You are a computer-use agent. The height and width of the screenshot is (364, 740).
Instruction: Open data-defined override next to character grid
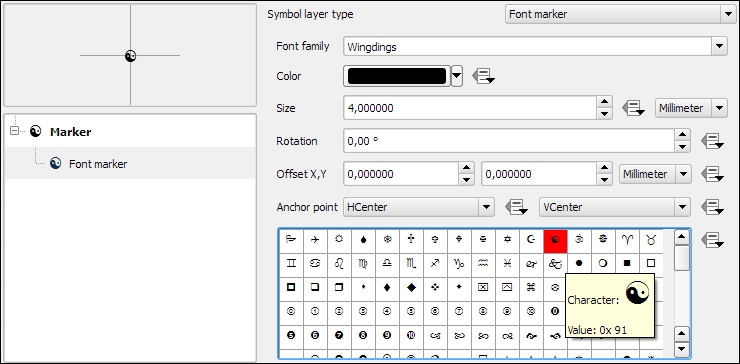tap(712, 239)
